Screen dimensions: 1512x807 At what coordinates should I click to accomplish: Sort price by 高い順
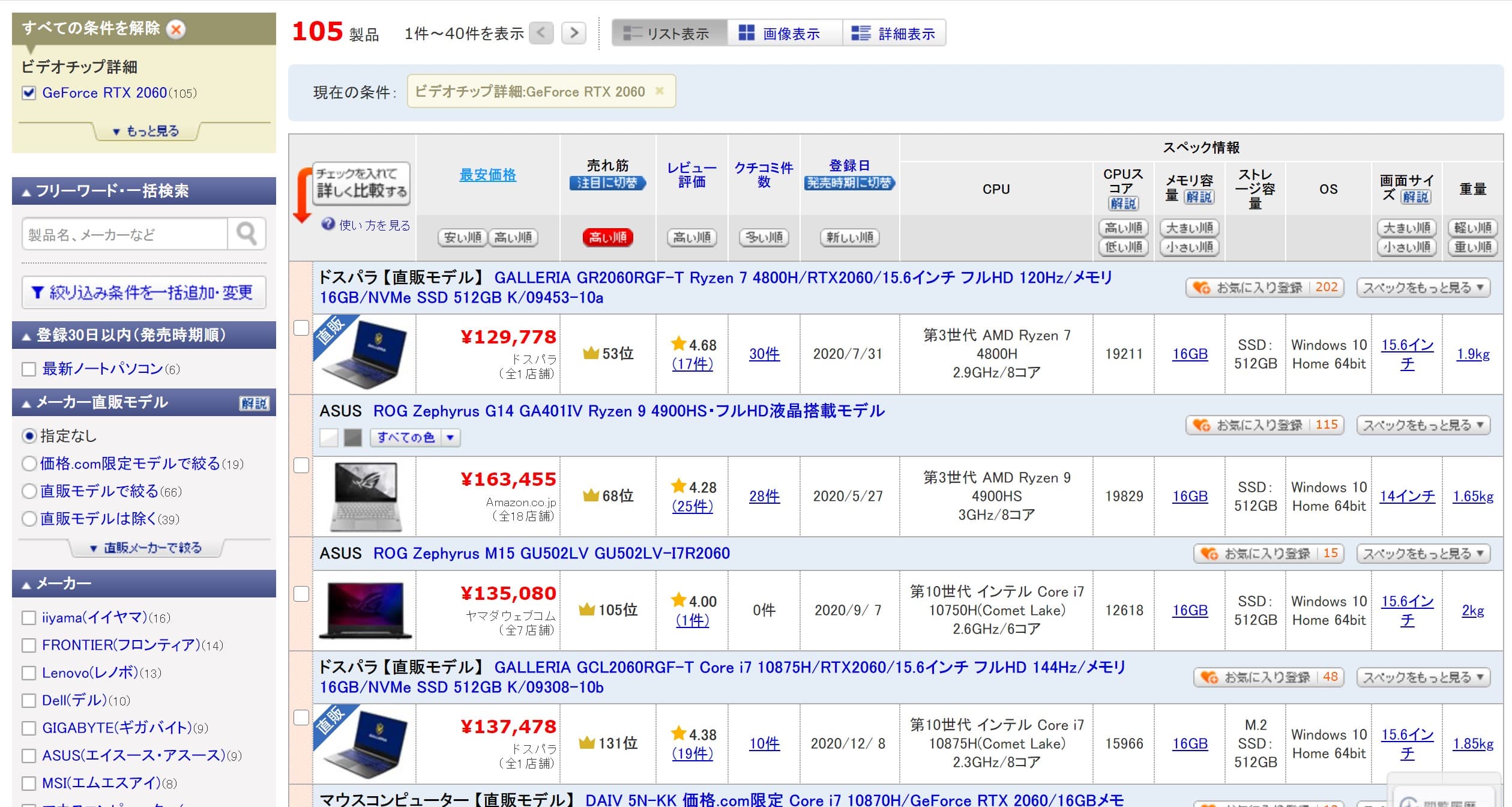[x=513, y=237]
